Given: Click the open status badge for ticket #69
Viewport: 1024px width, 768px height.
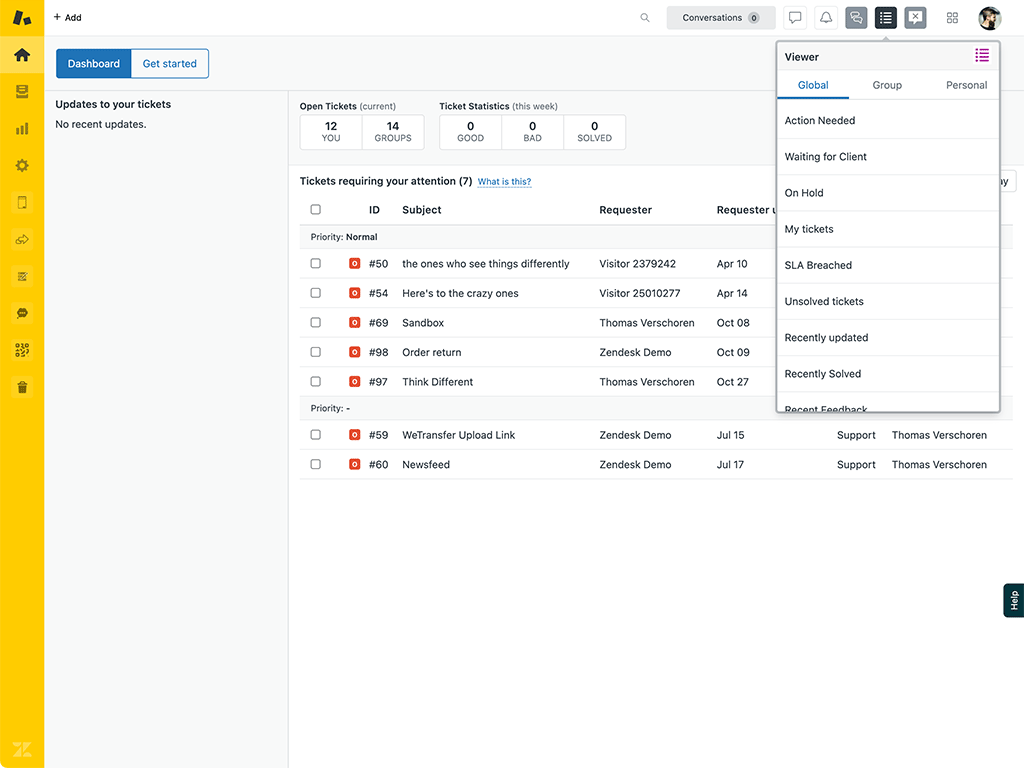Looking at the screenshot, I should [x=355, y=323].
